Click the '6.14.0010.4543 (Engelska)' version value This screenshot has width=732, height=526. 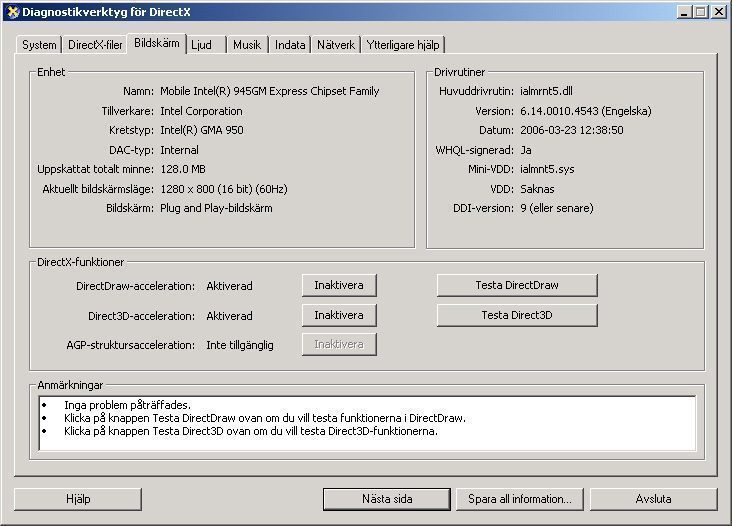[586, 111]
